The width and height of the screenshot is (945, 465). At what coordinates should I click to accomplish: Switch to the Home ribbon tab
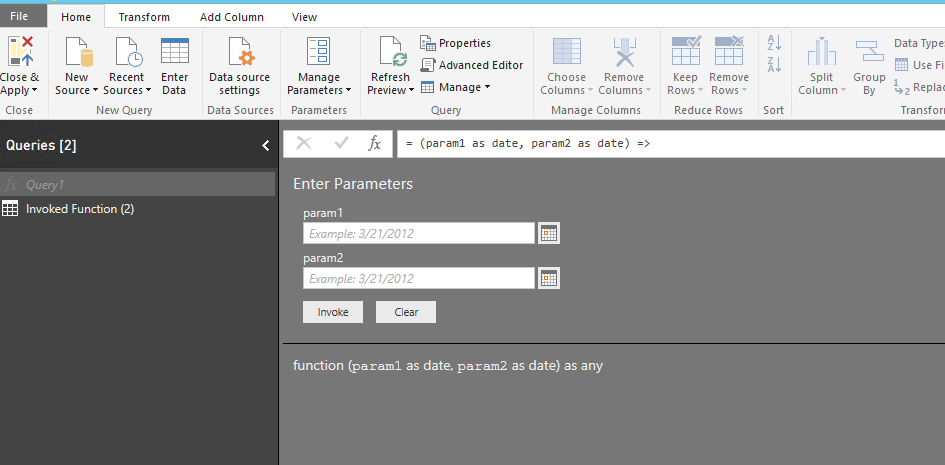tap(76, 17)
